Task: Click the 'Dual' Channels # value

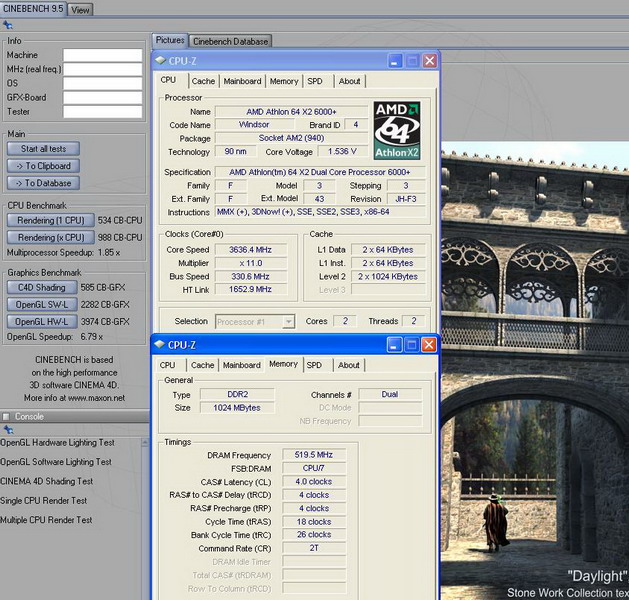Action: (x=390, y=394)
